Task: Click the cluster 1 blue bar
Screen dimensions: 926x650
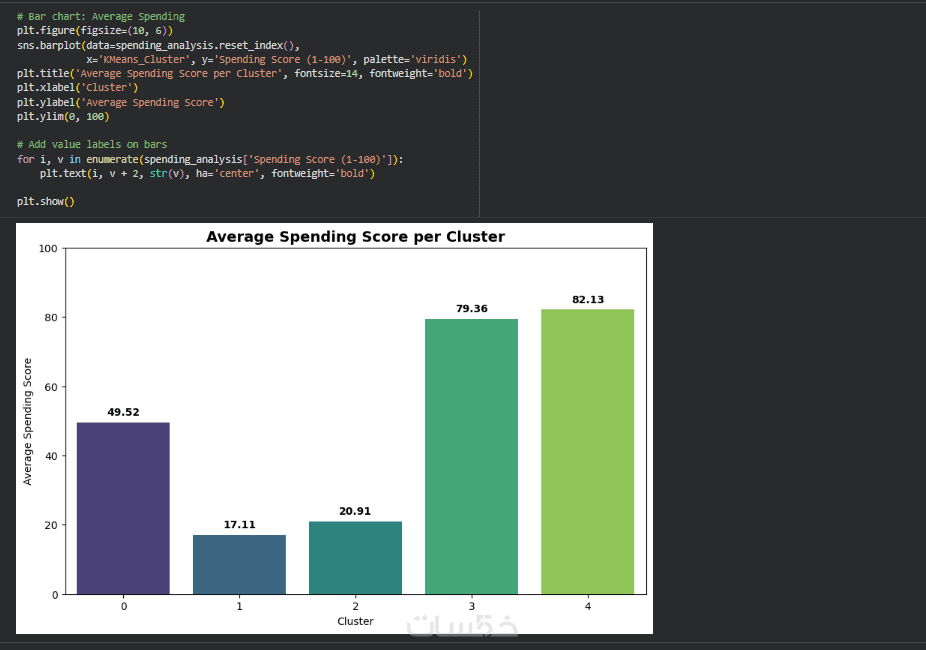Action: click(x=239, y=564)
